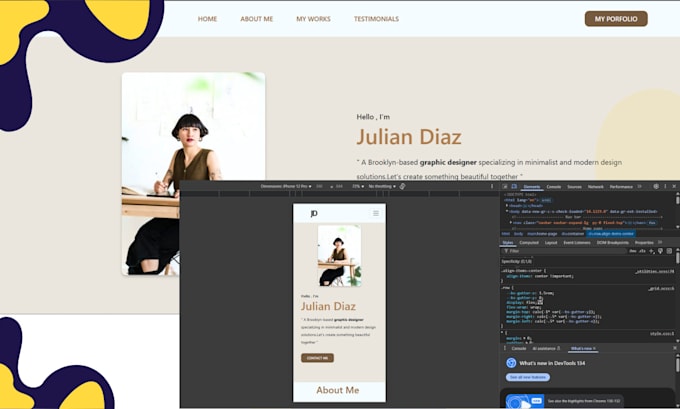Open the Console tab in bottom drawer

click(x=519, y=348)
